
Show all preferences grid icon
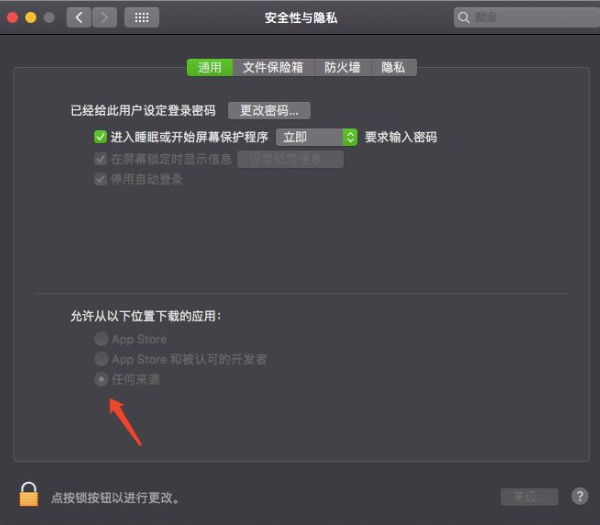click(142, 17)
